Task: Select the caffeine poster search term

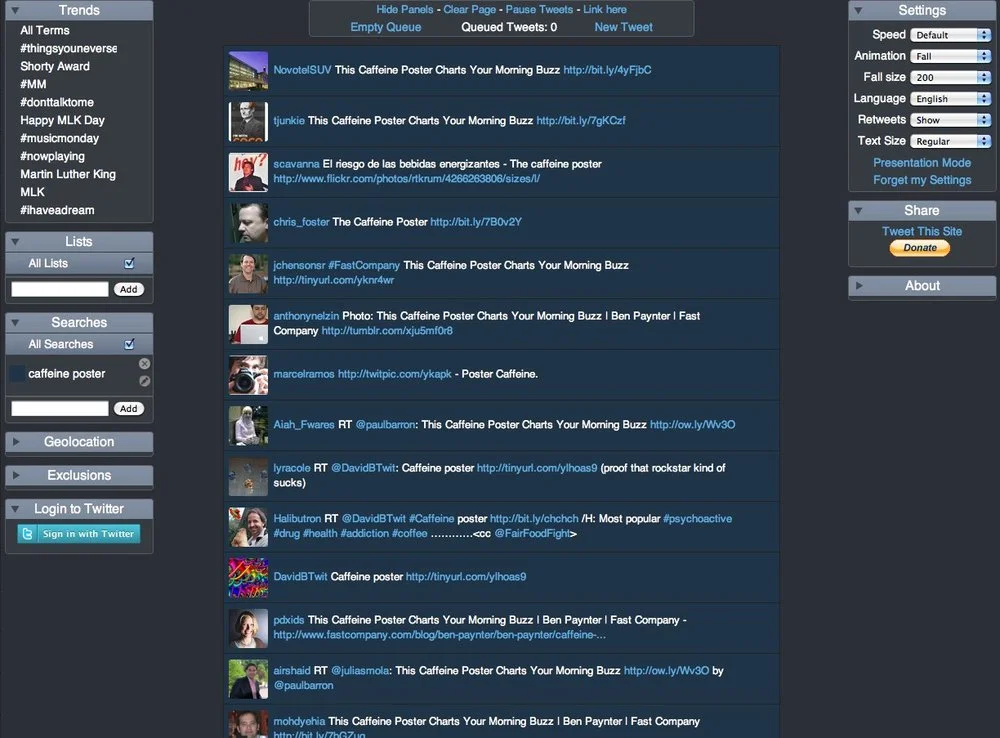Action: click(x=66, y=374)
